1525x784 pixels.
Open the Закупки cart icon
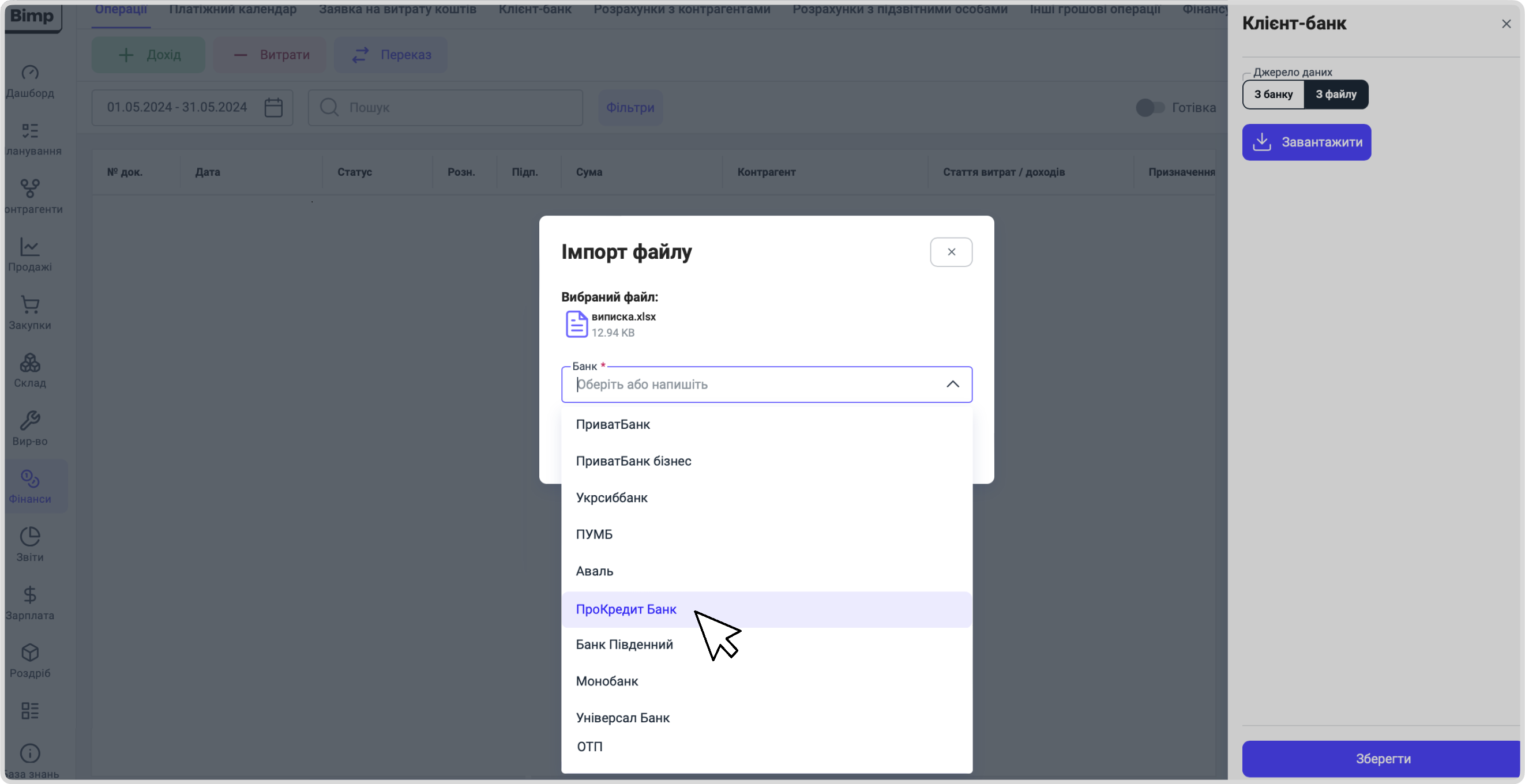[x=29, y=305]
